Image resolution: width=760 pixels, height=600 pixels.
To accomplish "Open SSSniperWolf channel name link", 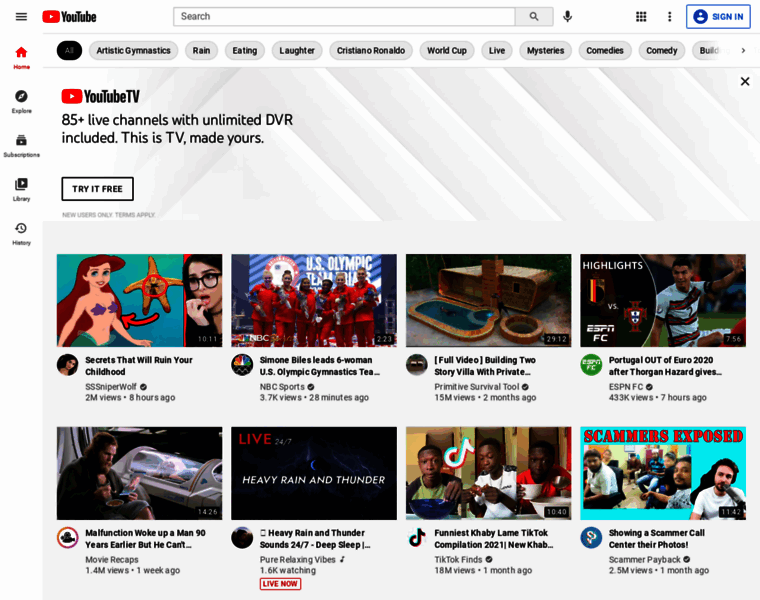I will coord(111,387).
